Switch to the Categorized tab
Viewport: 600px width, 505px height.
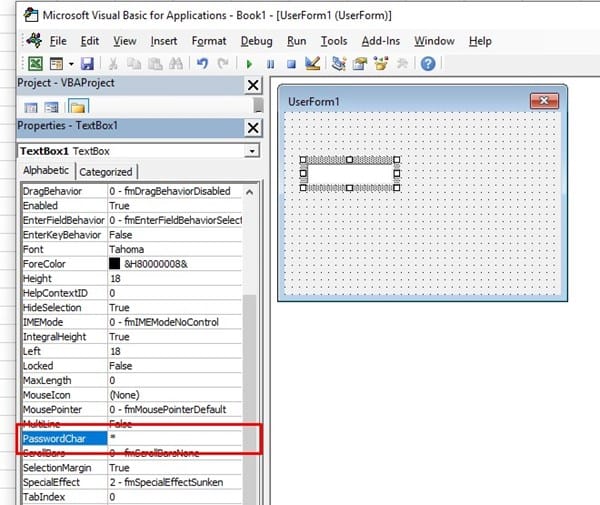click(106, 172)
